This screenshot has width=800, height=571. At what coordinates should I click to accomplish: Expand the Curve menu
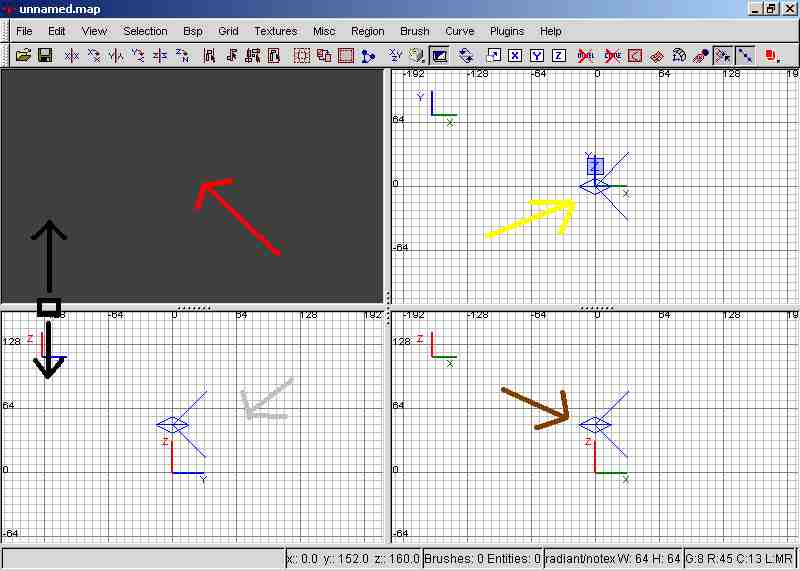[x=459, y=31]
